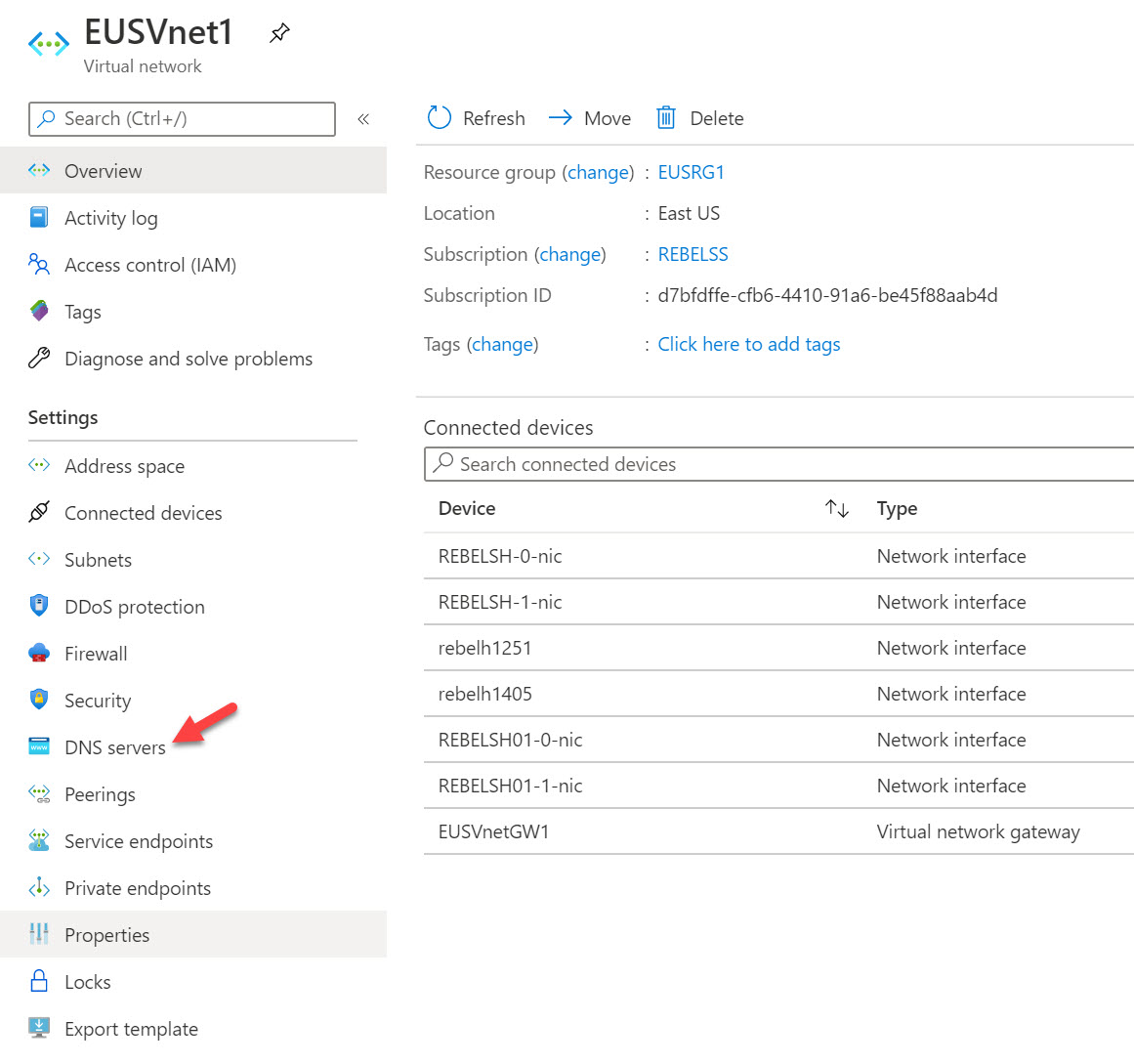Click the subscription ID value text
The width and height of the screenshot is (1134, 1064).
pyautogui.click(x=827, y=295)
